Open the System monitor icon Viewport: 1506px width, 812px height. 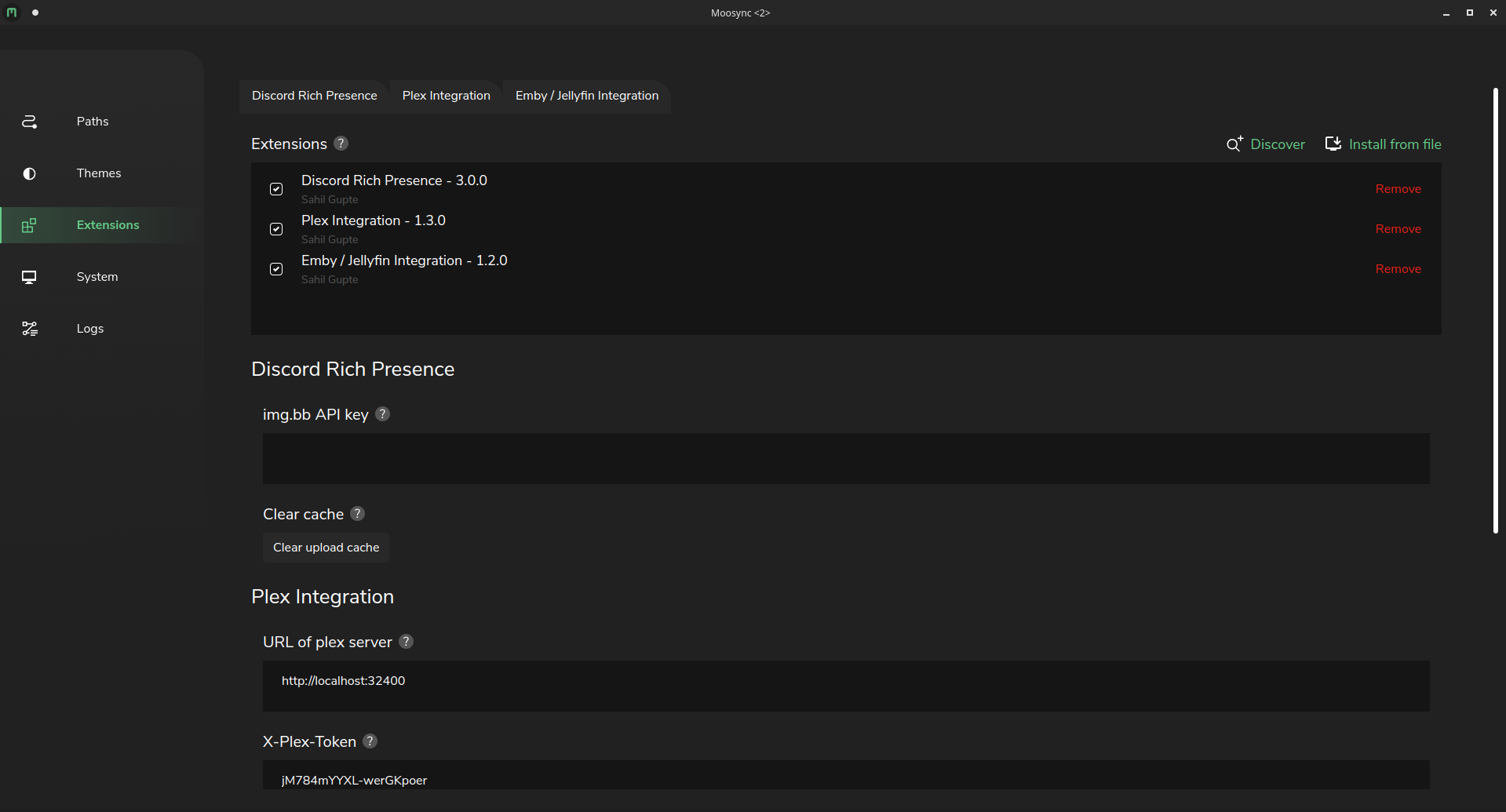29,277
